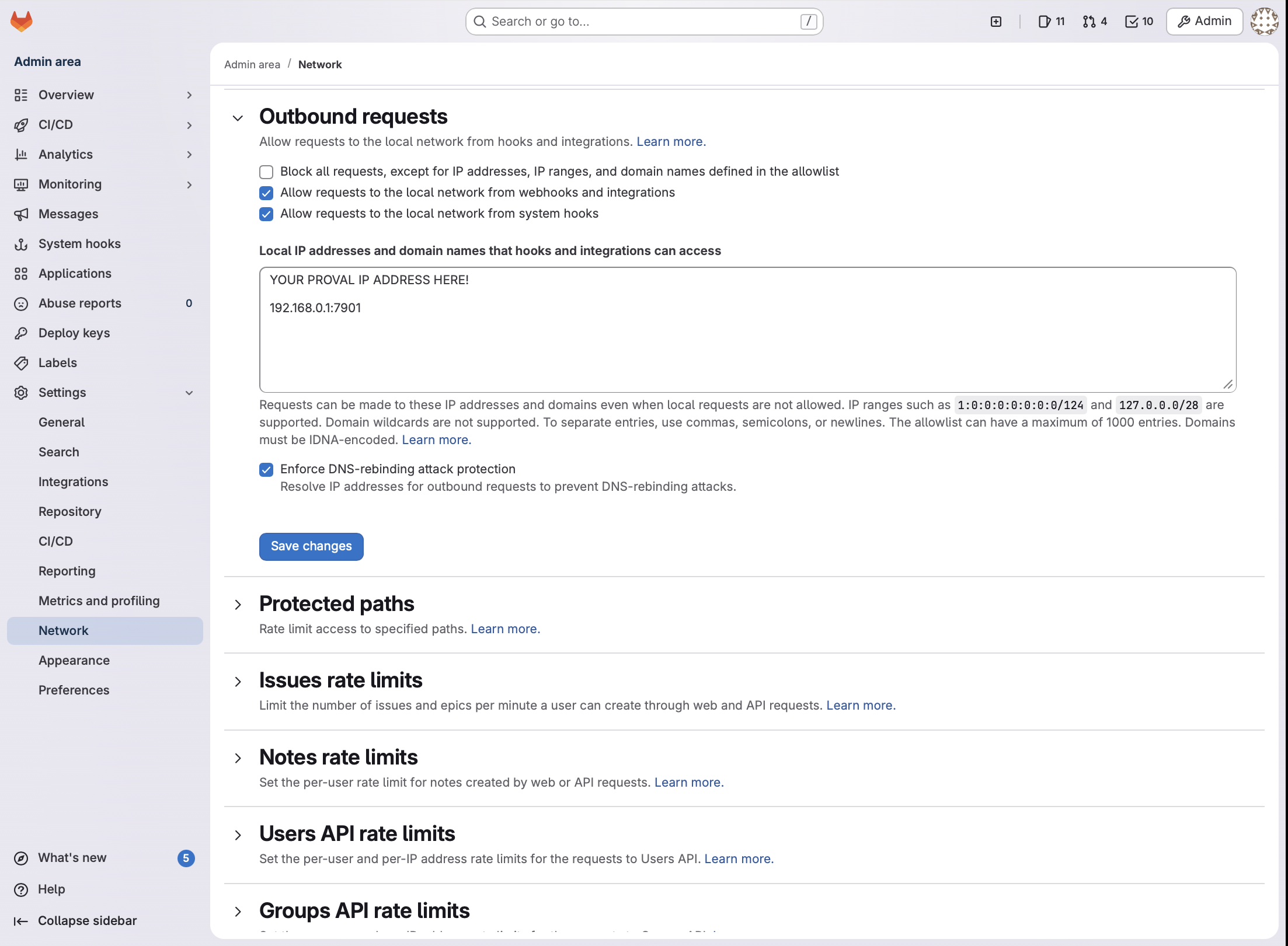Open Repository settings page
Viewport: 1288px width, 946px height.
coord(105,512)
